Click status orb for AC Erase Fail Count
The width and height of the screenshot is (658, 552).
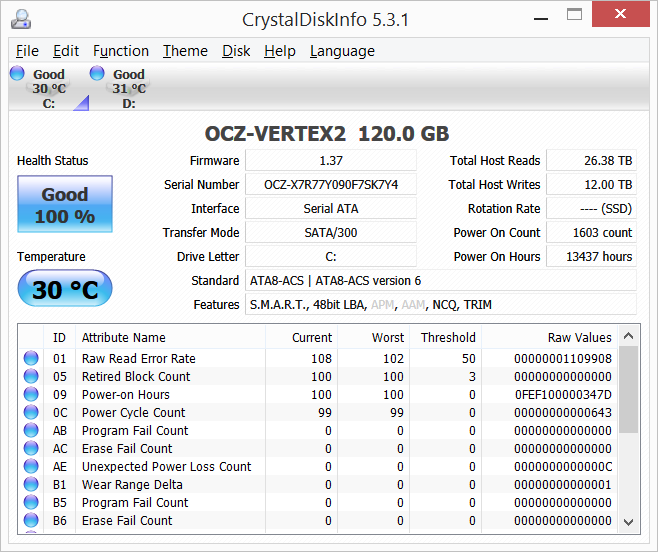(31, 448)
